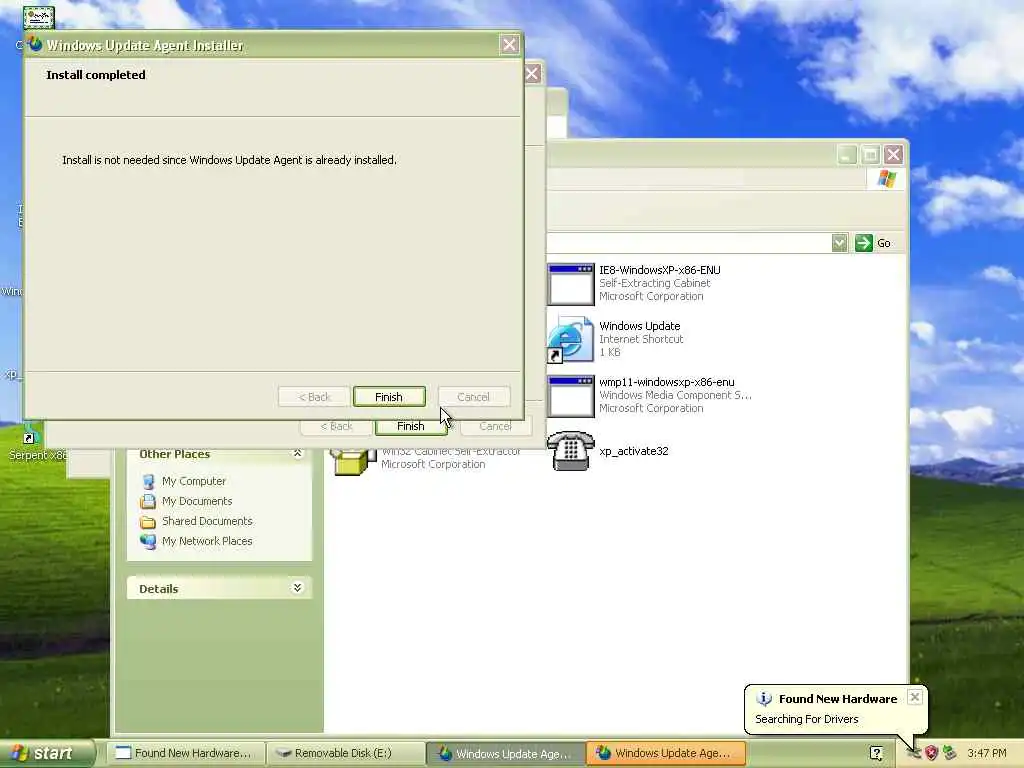Minimize the Removable Disk Explorer window

[x=847, y=155]
